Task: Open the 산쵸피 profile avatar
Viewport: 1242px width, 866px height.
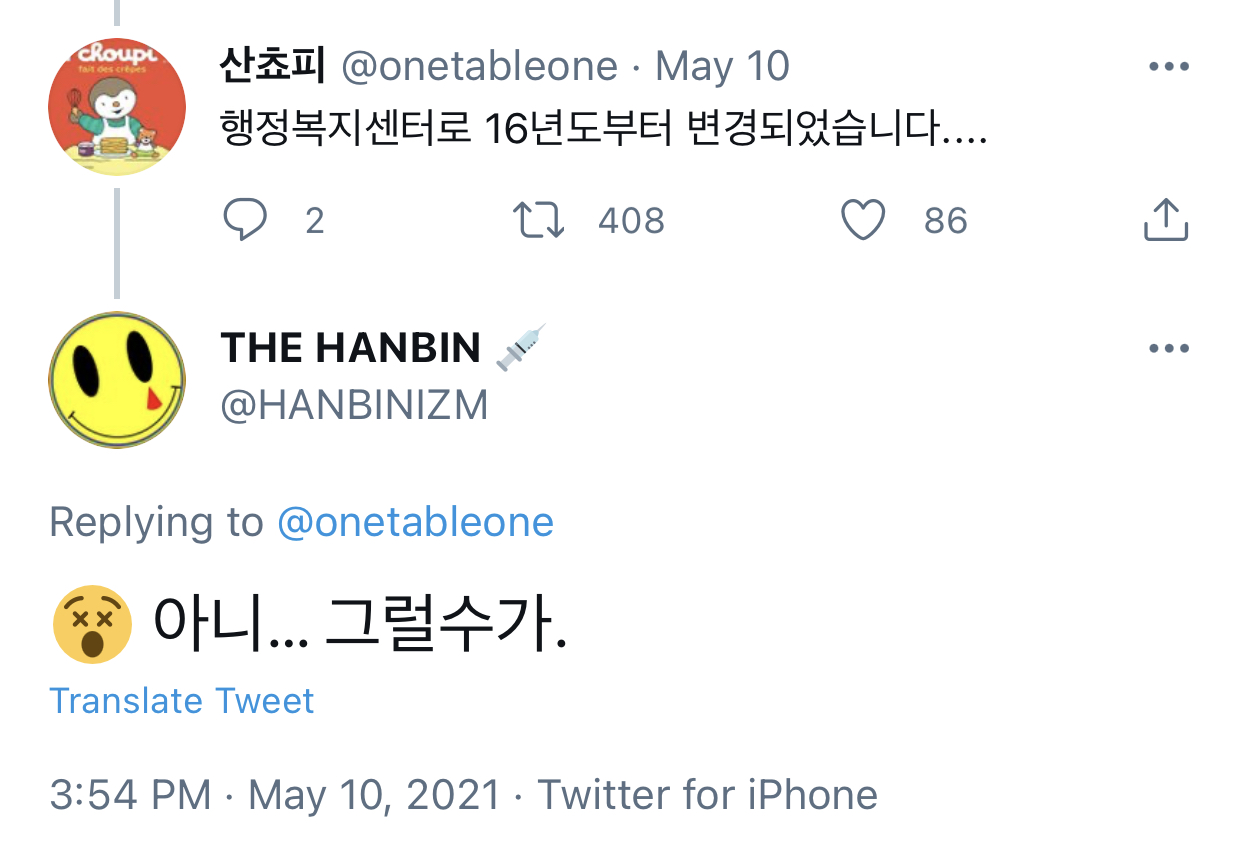Action: coord(117,106)
